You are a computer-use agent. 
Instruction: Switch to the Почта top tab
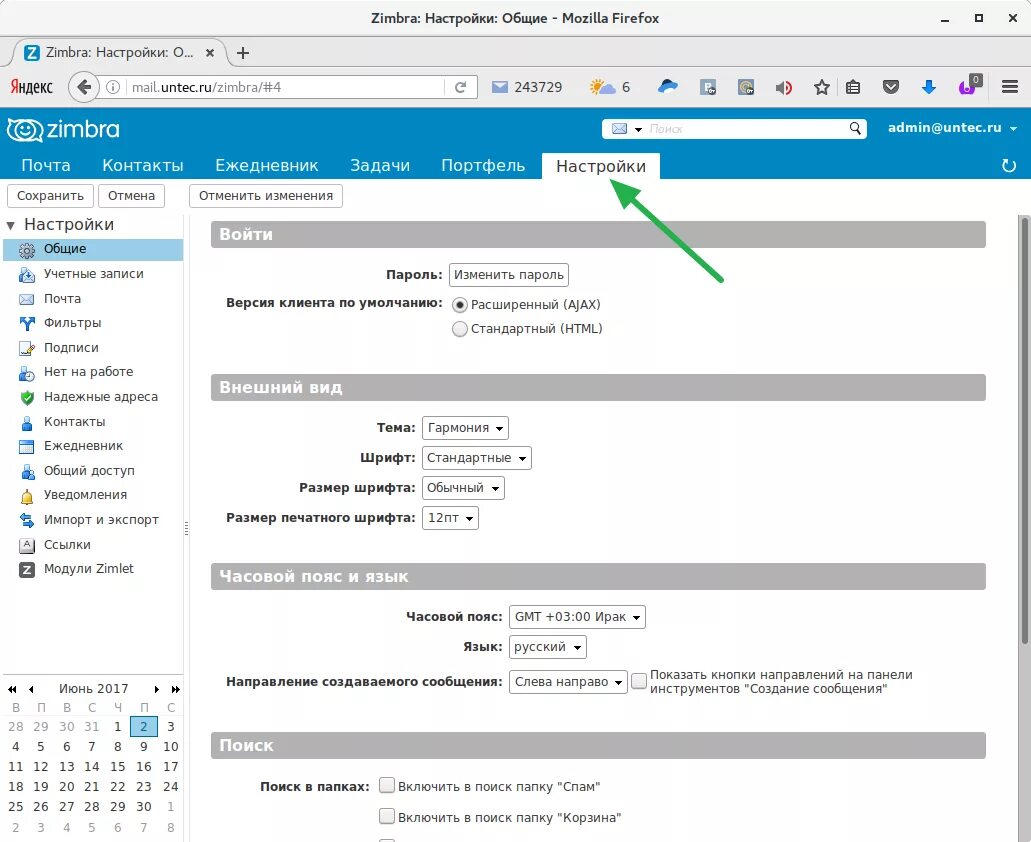point(45,166)
